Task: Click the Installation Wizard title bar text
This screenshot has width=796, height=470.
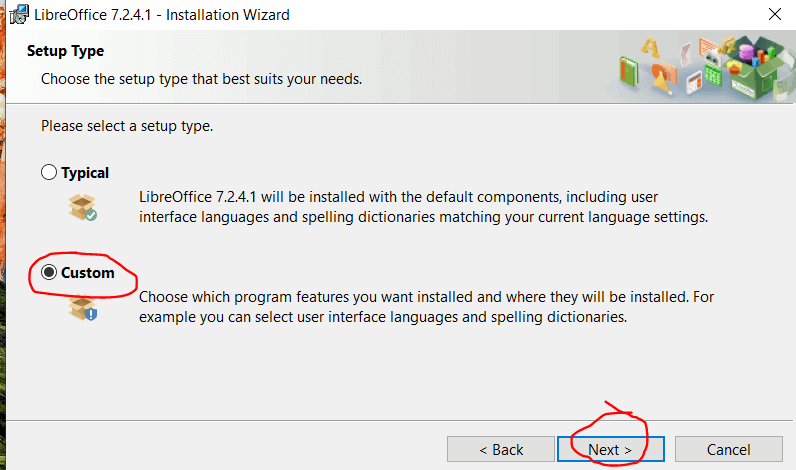Action: [x=163, y=14]
